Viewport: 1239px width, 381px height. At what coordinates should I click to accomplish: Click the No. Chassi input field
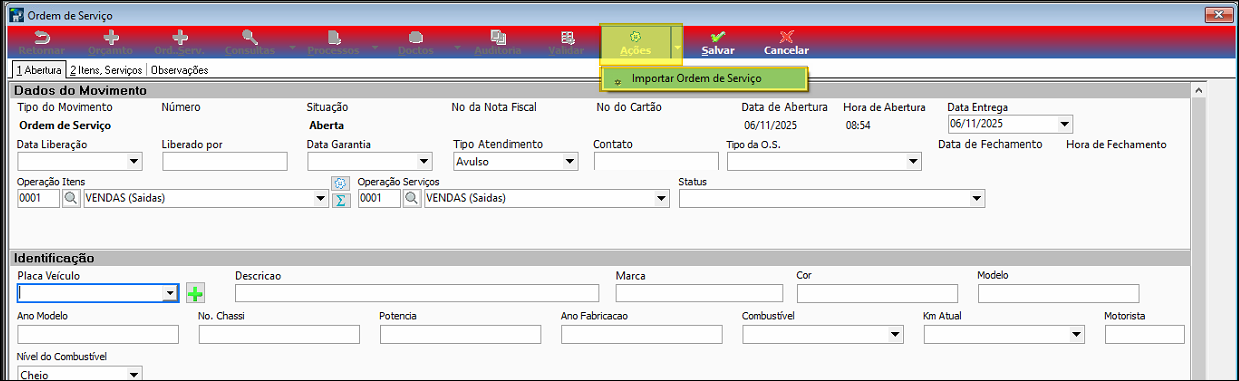[x=279, y=334]
